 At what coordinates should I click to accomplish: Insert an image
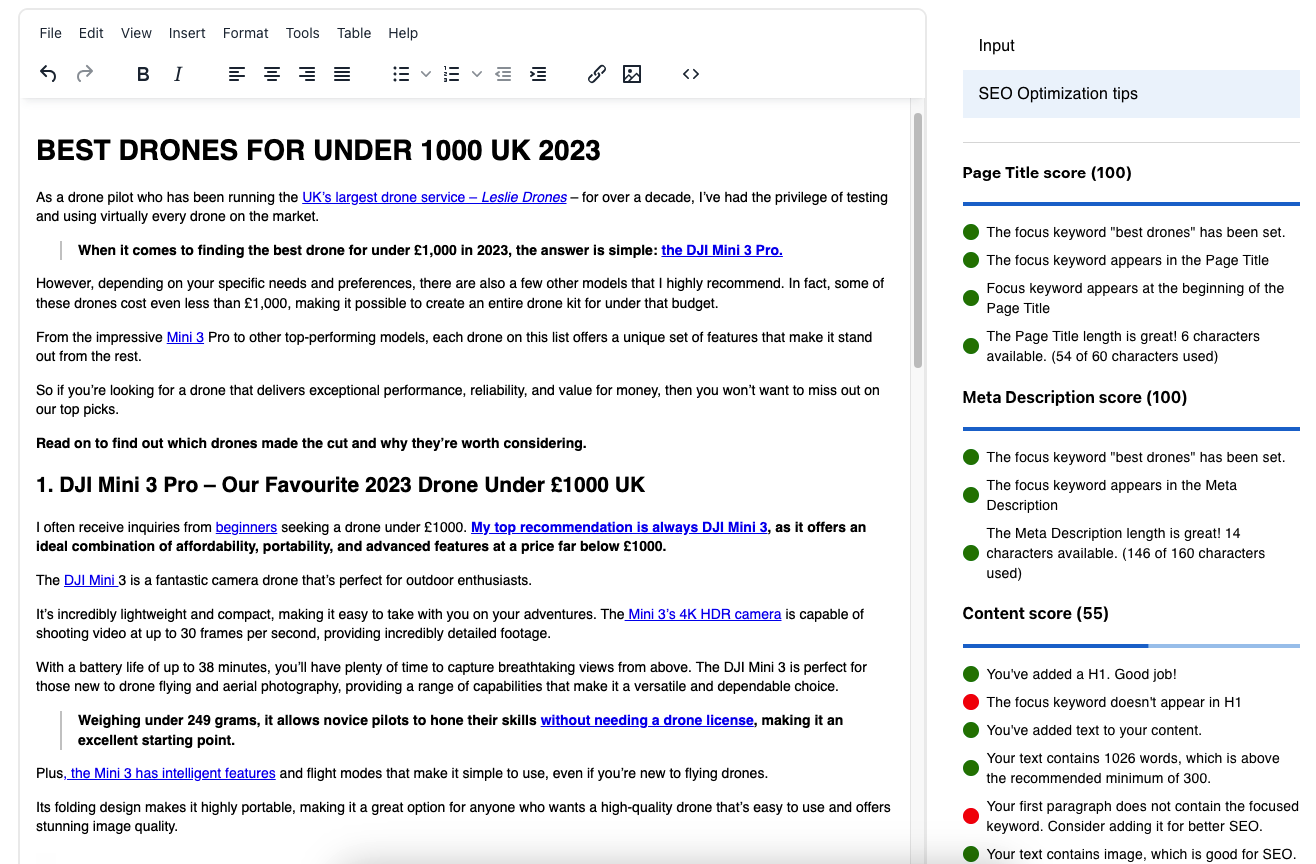tap(632, 74)
